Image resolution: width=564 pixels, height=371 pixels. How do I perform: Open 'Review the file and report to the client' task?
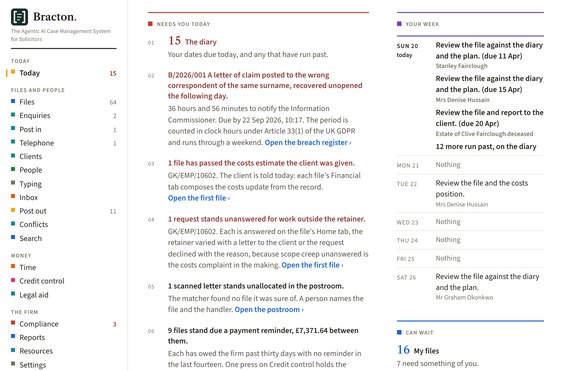tap(489, 118)
